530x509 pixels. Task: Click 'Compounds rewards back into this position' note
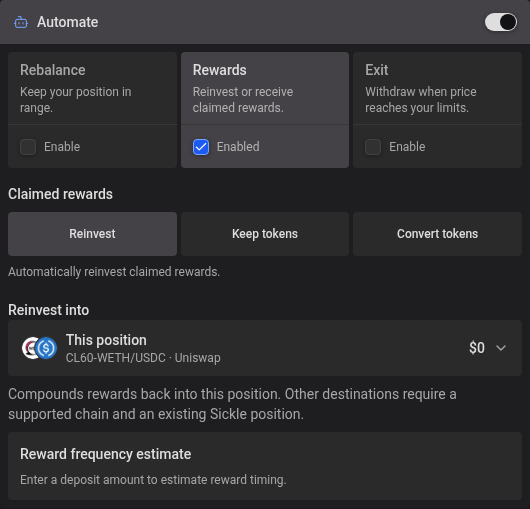232,404
